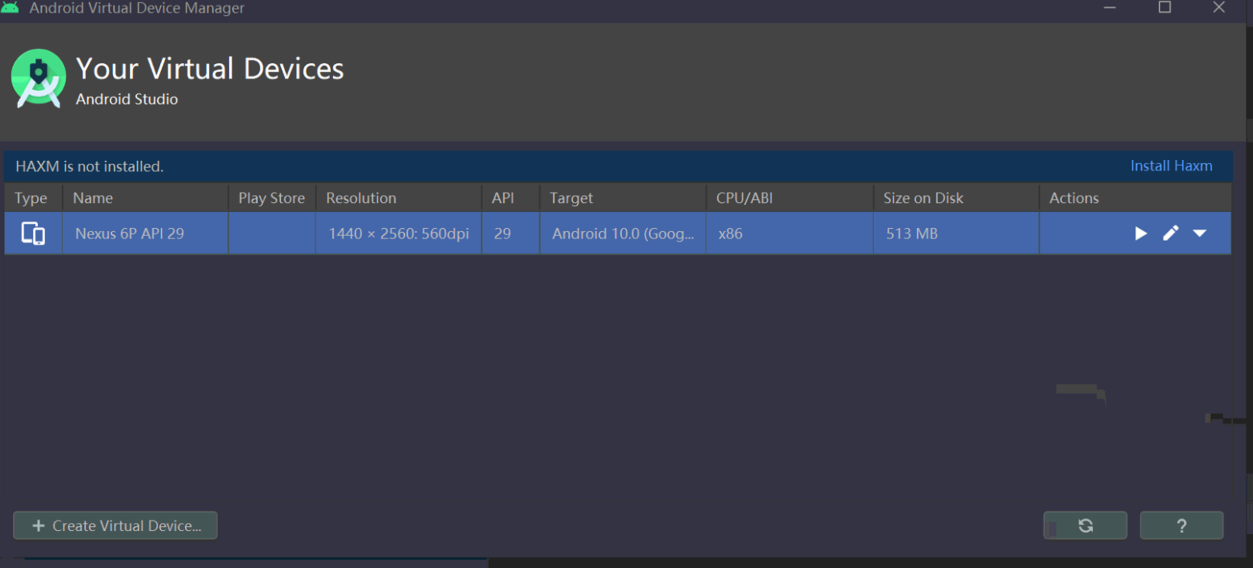Viewport: 1253px width, 568px height.
Task: Click the 513 MB size cell
Action: [x=956, y=233]
